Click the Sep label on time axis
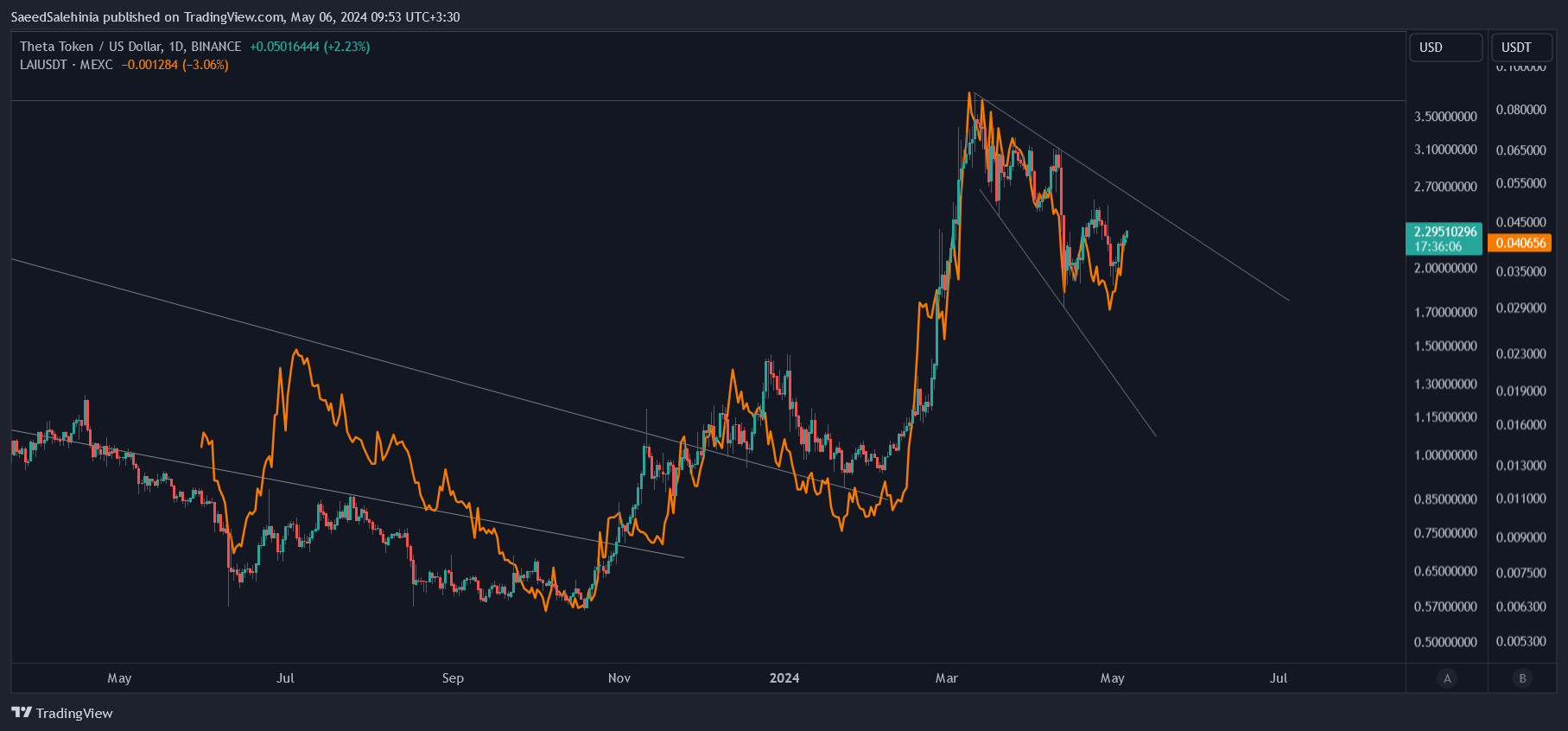The height and width of the screenshot is (731, 1568). click(453, 678)
